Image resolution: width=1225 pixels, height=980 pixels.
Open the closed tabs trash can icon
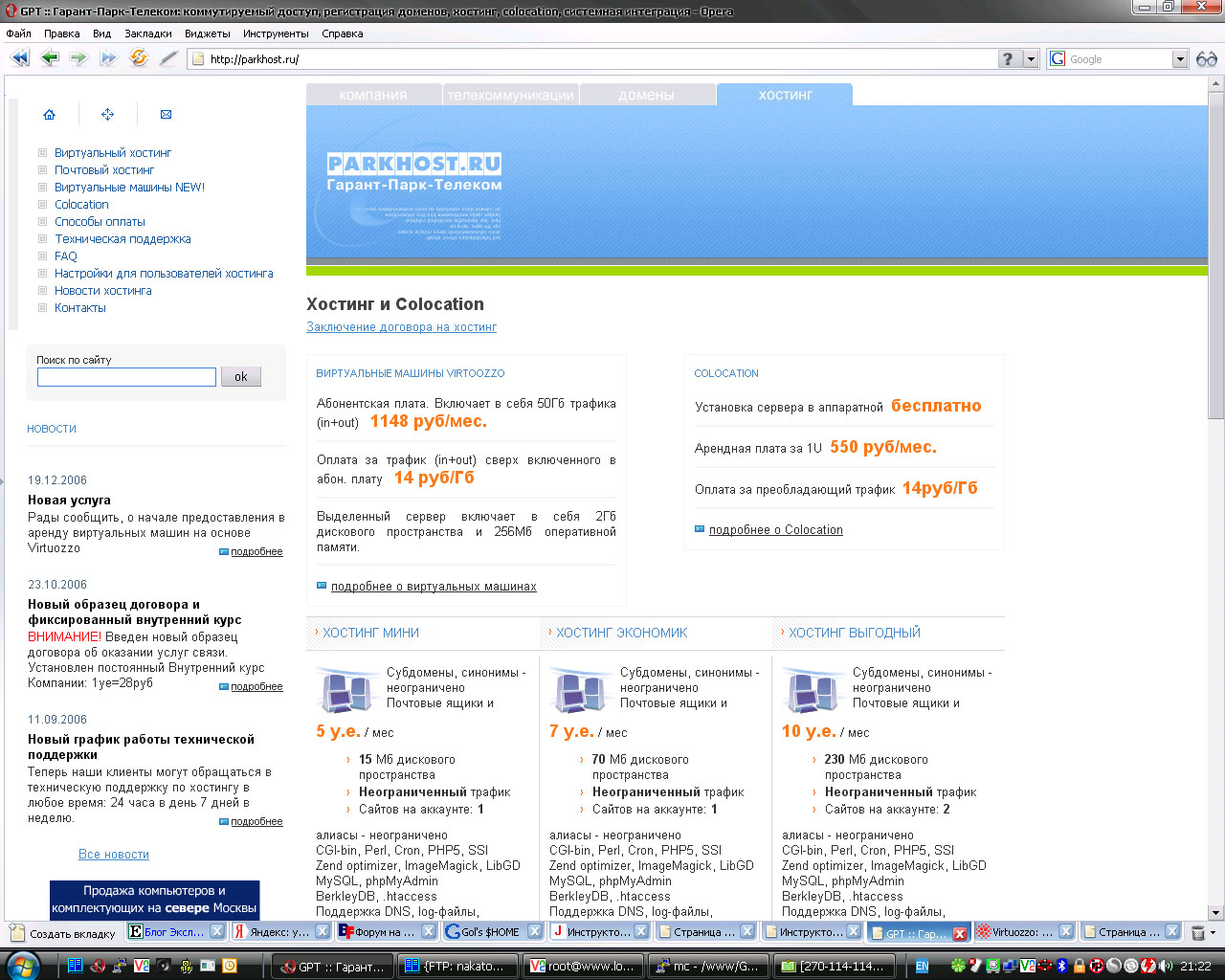1197,932
